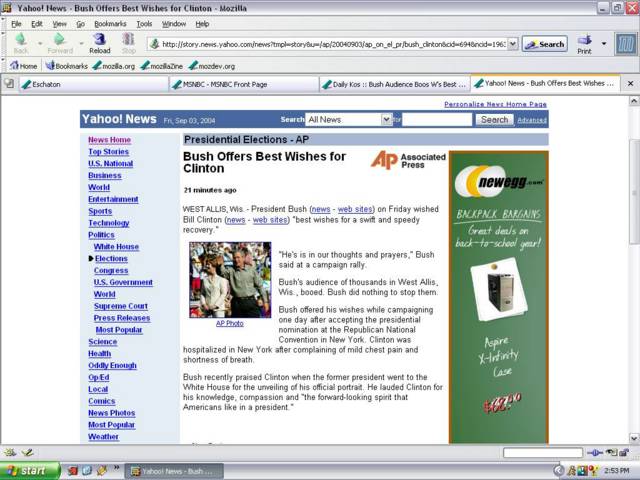The width and height of the screenshot is (640, 480).
Task: Click the Mozilla throbber logo
Action: 626,44
